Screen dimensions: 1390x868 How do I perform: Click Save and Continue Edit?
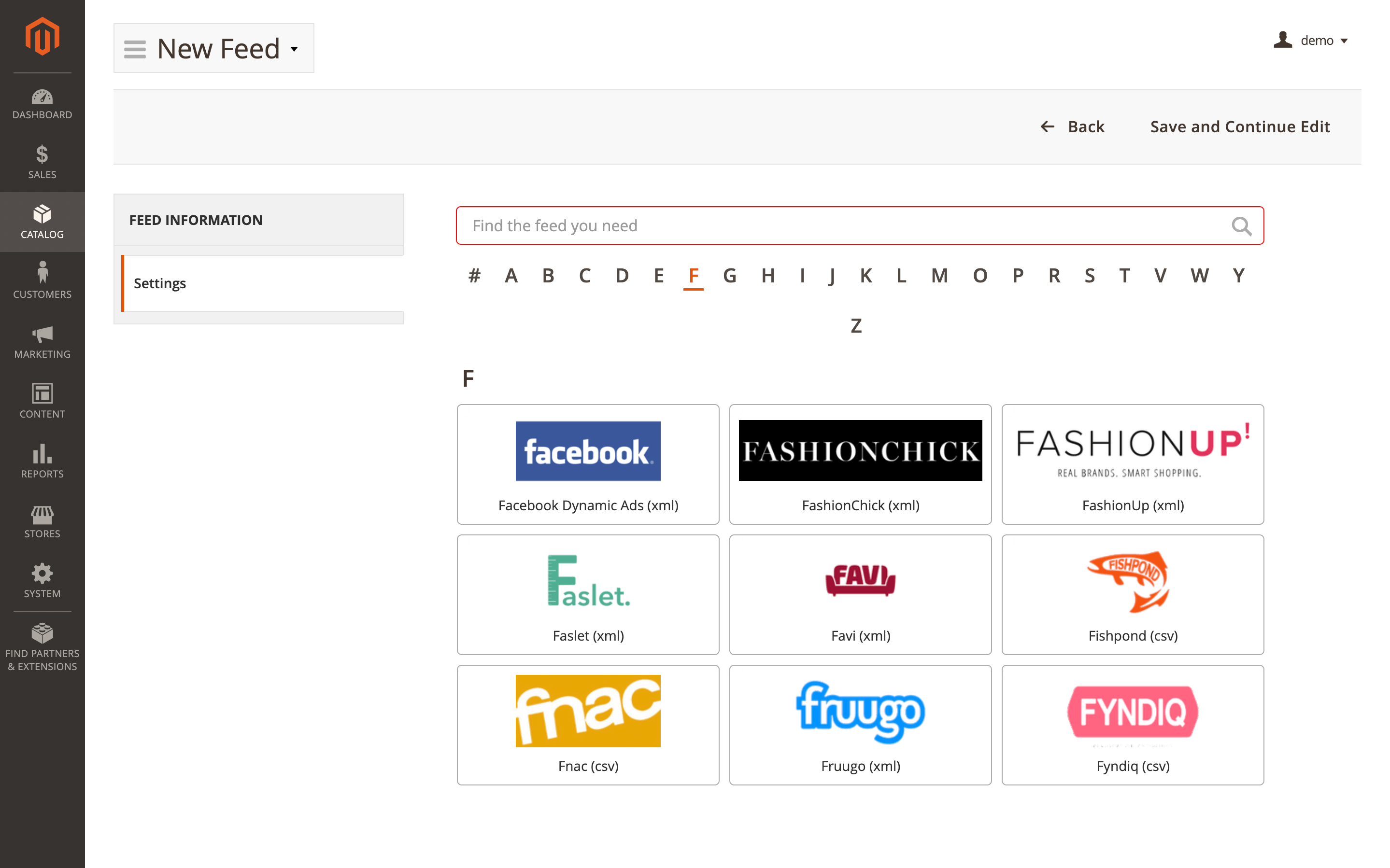1240,126
